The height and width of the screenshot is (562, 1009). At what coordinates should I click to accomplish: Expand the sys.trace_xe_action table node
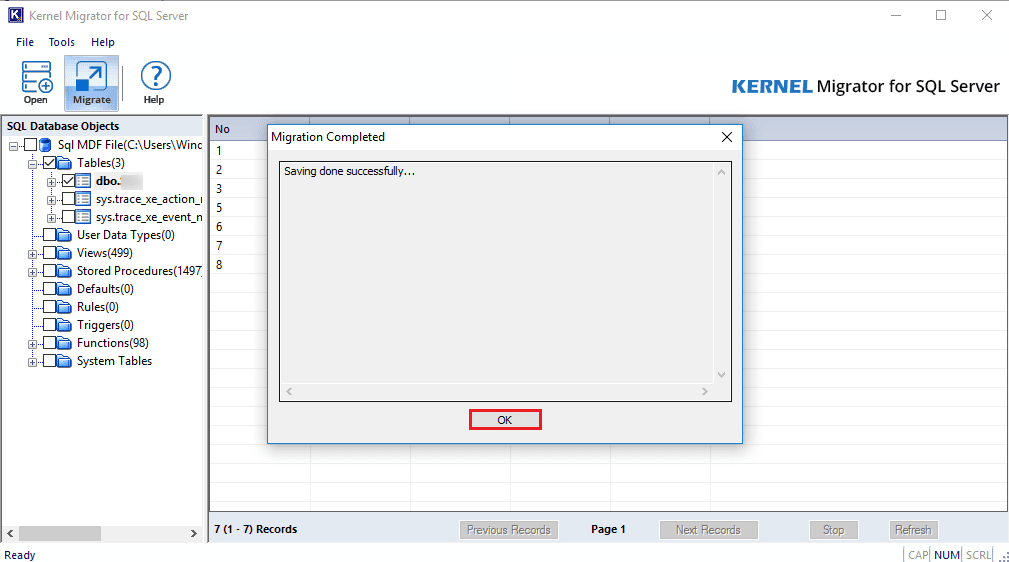click(x=51, y=200)
